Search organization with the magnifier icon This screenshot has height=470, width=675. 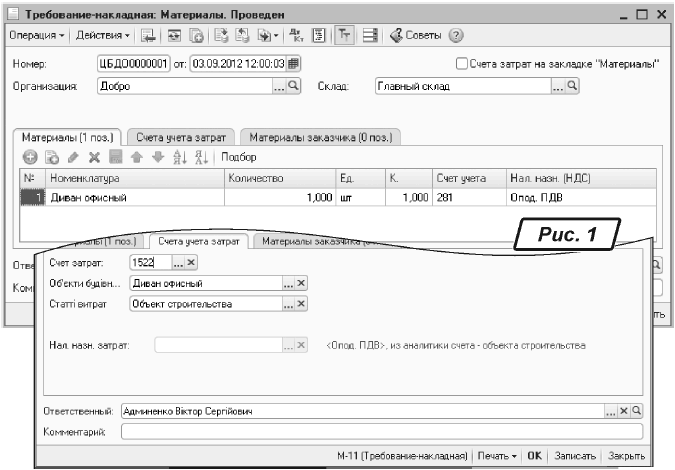293,87
